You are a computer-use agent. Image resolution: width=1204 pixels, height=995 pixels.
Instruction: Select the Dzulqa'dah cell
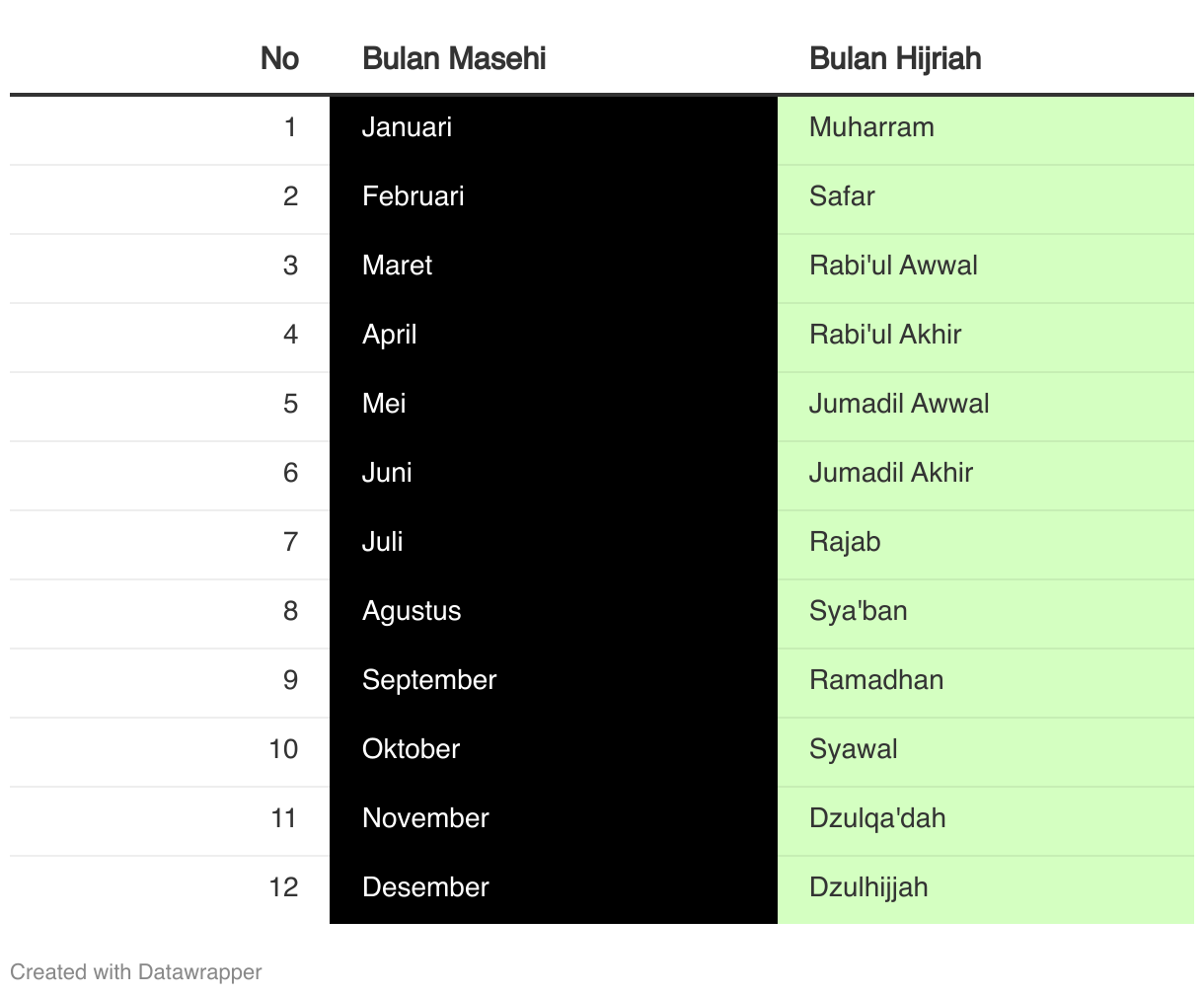click(x=877, y=818)
